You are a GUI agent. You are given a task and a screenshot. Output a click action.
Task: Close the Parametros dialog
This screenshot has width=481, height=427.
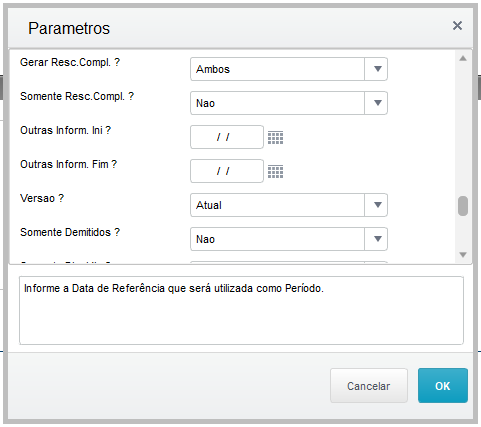[x=457, y=26]
